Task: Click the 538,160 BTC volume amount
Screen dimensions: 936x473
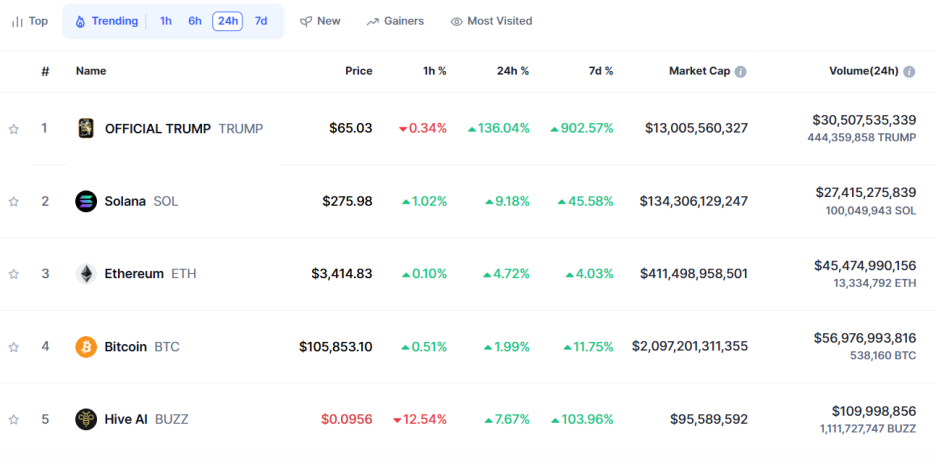Action: pos(883,356)
